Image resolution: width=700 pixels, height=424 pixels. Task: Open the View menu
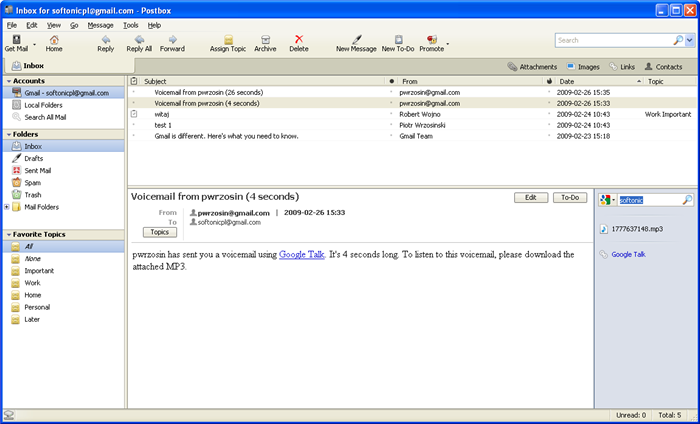coord(54,25)
